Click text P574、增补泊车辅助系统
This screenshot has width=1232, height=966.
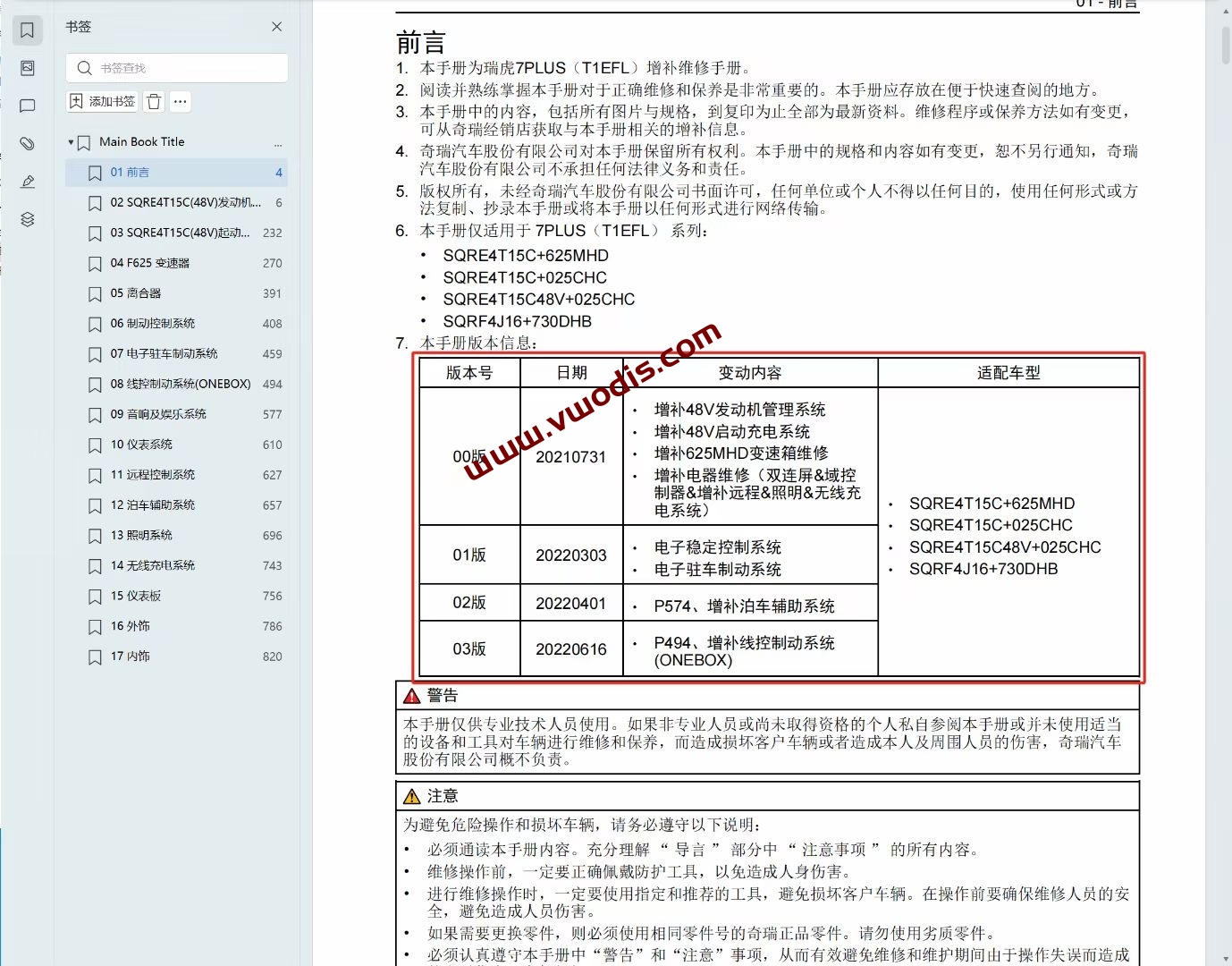(744, 606)
